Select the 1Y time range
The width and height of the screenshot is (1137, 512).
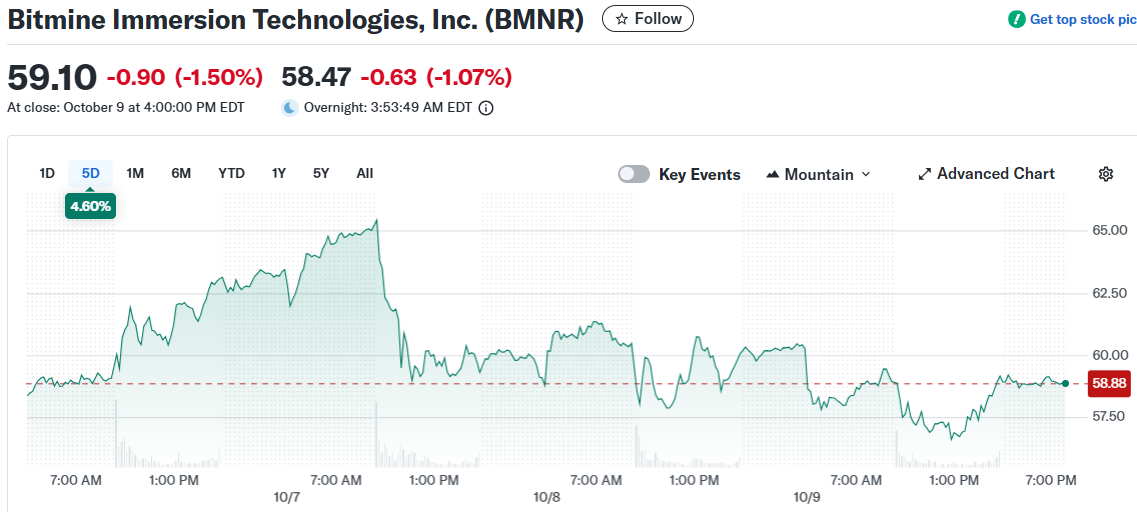pyautogui.click(x=279, y=173)
